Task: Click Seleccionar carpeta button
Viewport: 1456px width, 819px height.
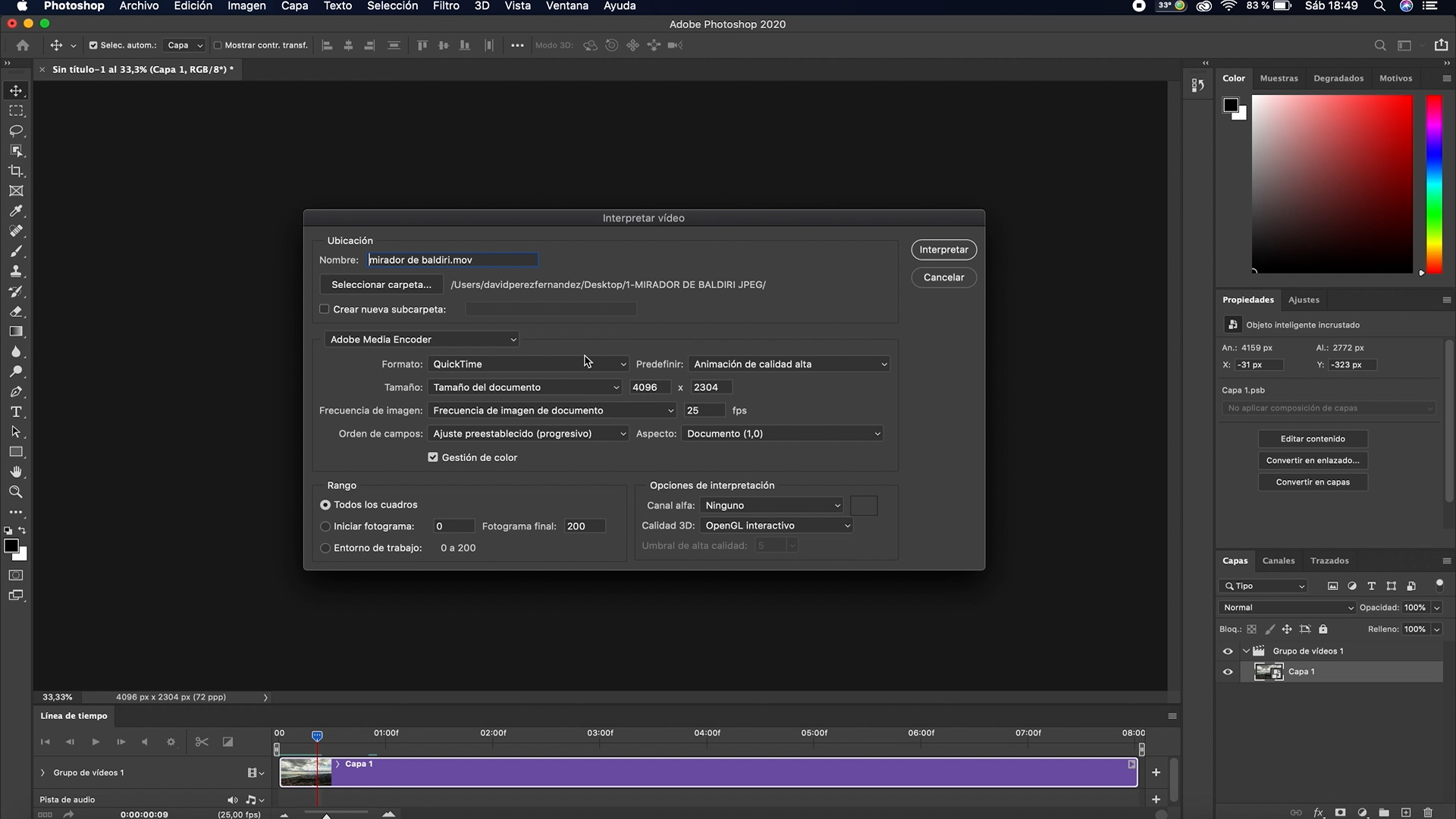Action: (x=381, y=284)
